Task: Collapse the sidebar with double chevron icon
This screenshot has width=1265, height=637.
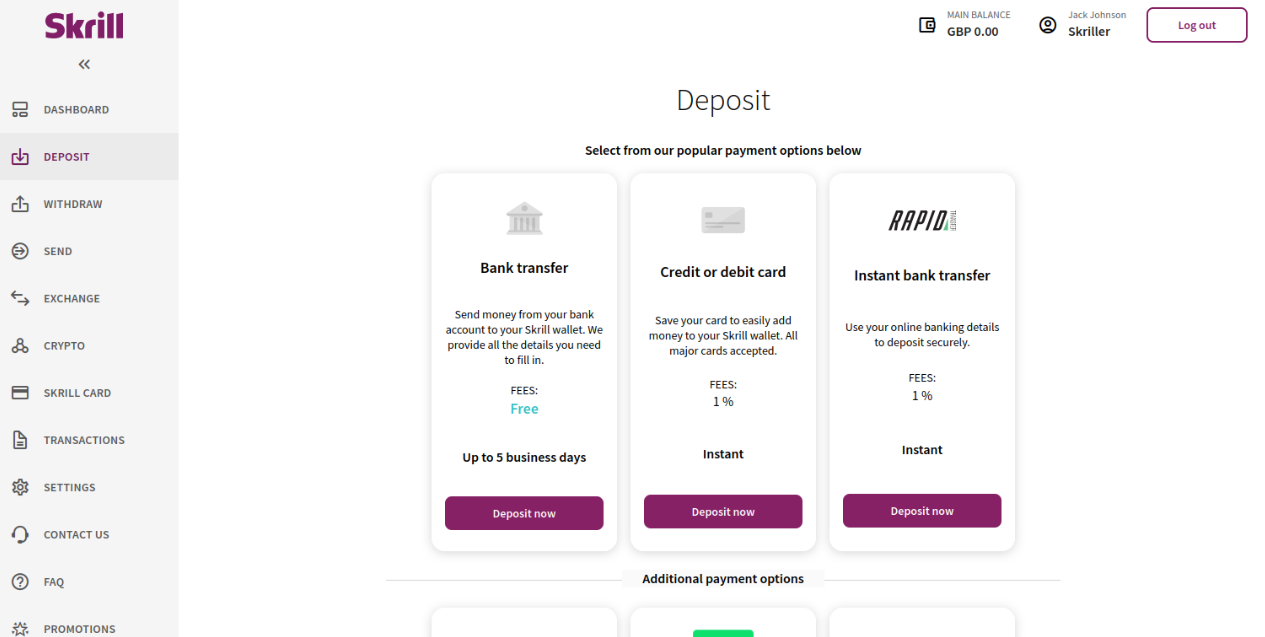Action: pos(84,64)
